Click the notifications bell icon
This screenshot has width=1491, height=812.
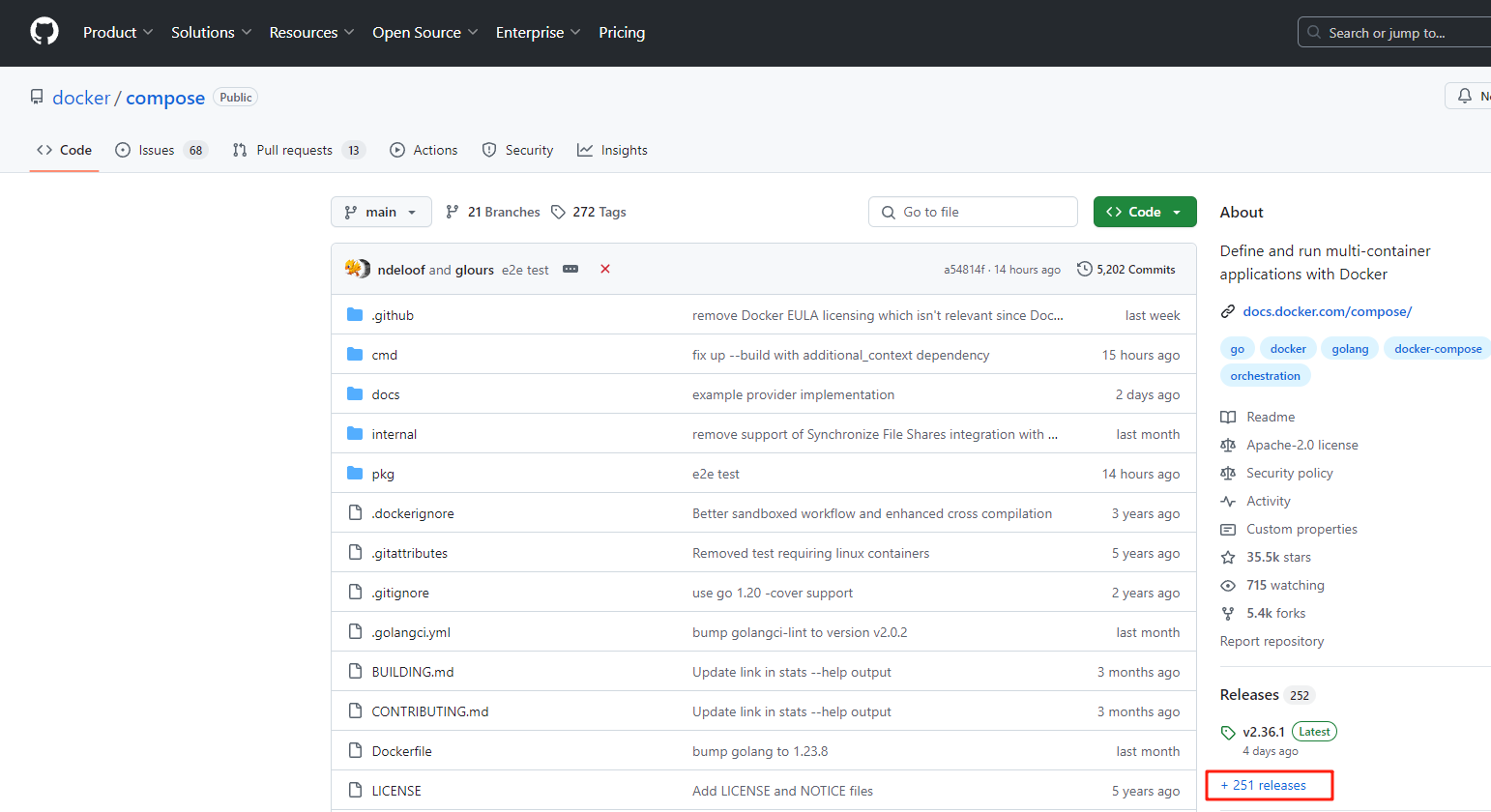pos(1465,96)
